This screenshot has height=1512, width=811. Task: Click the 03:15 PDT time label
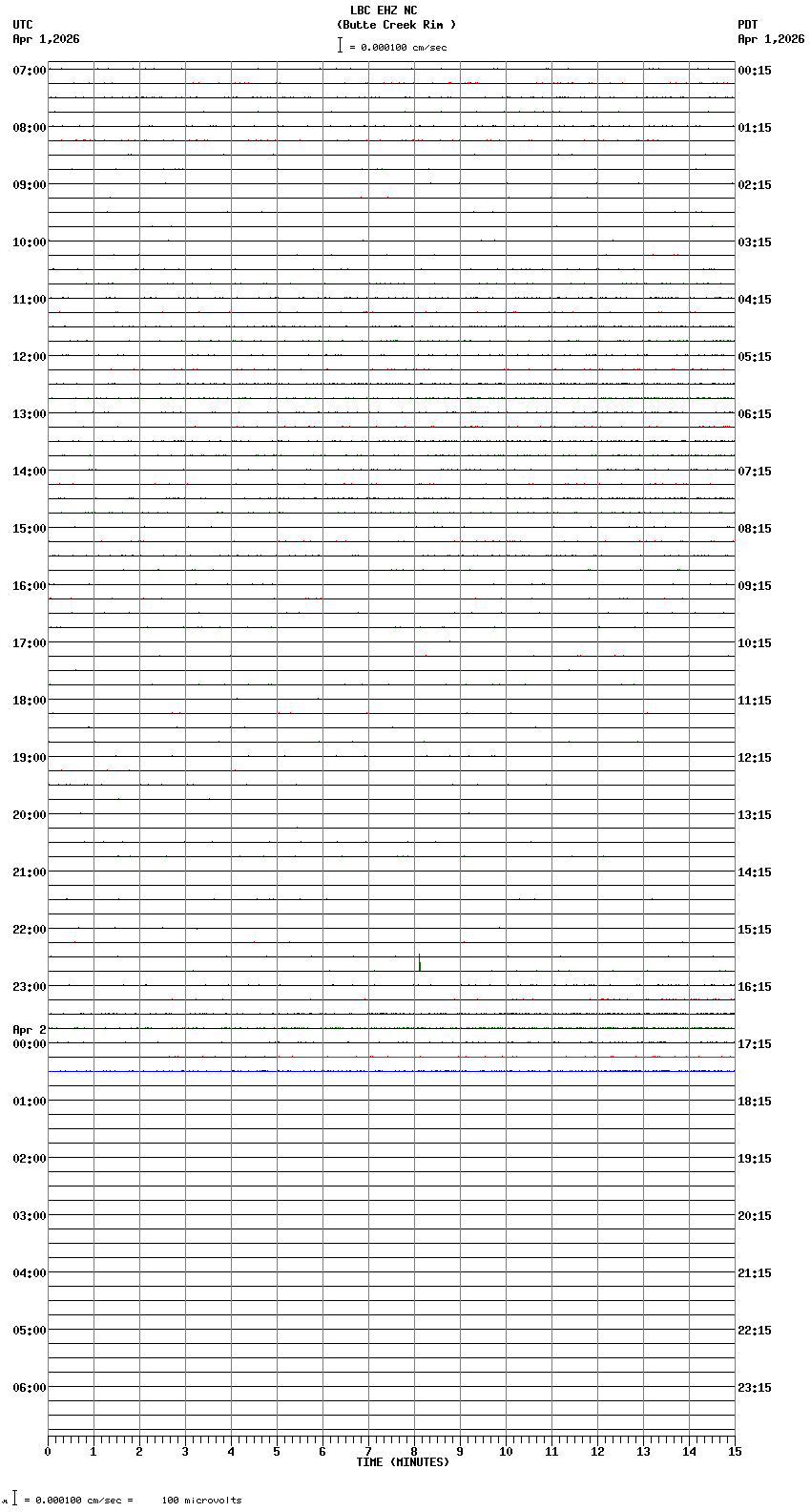tap(755, 242)
